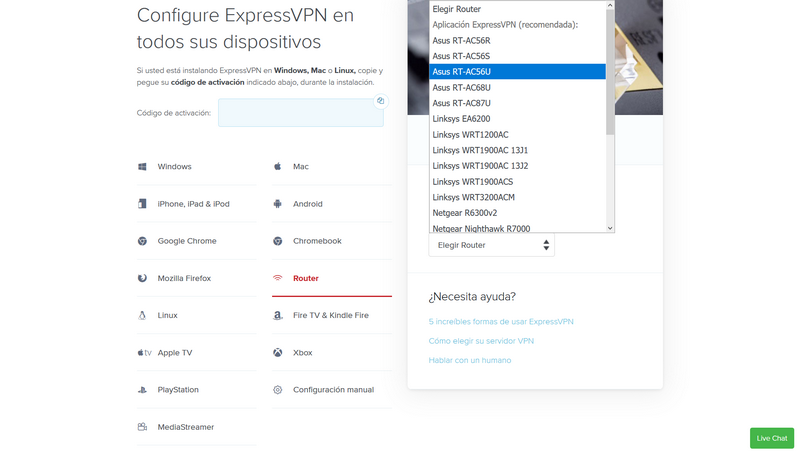Click the Xbox logo icon
800x454 pixels.
[278, 352]
